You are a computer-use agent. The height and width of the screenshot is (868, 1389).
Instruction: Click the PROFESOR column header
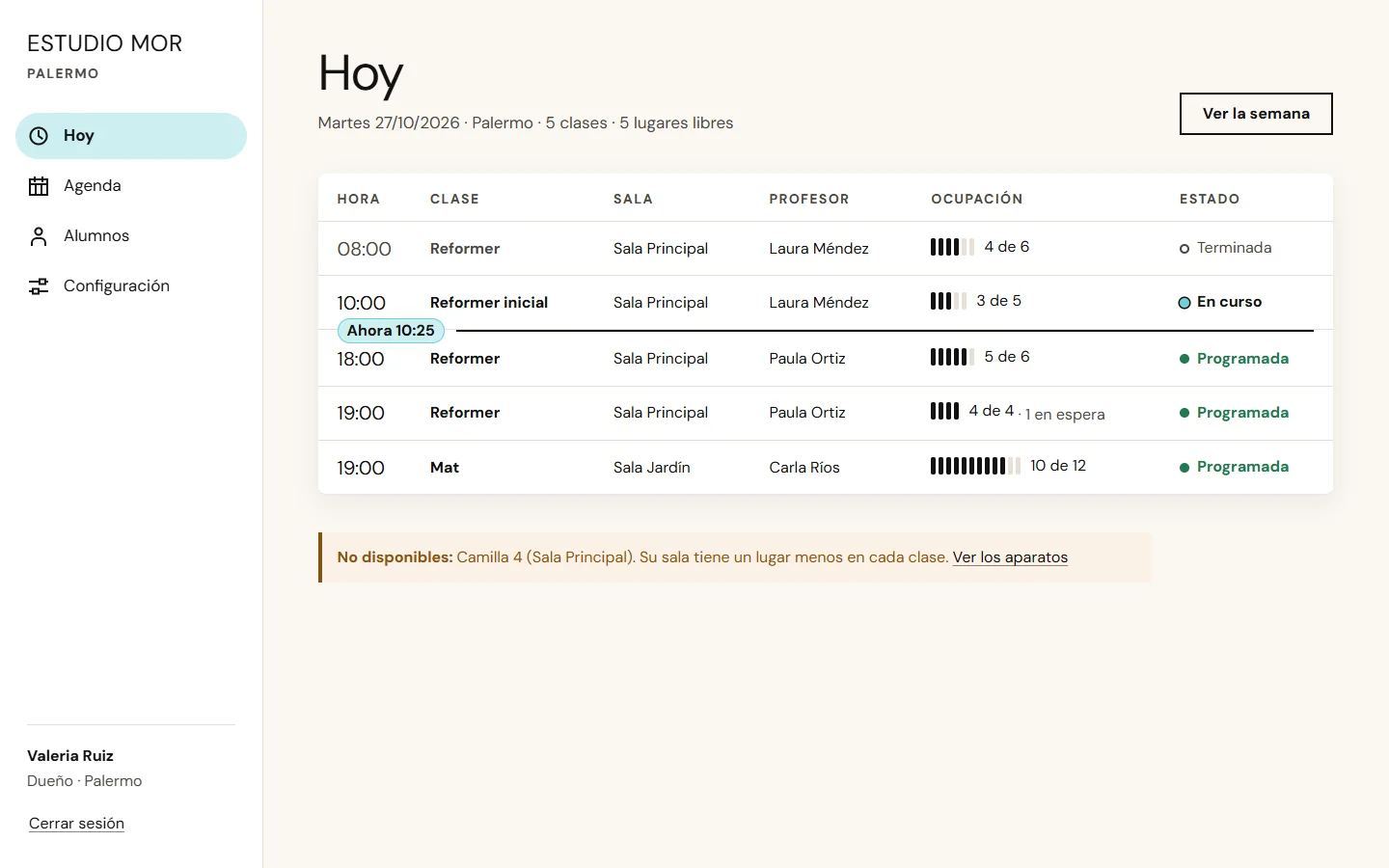click(x=809, y=199)
